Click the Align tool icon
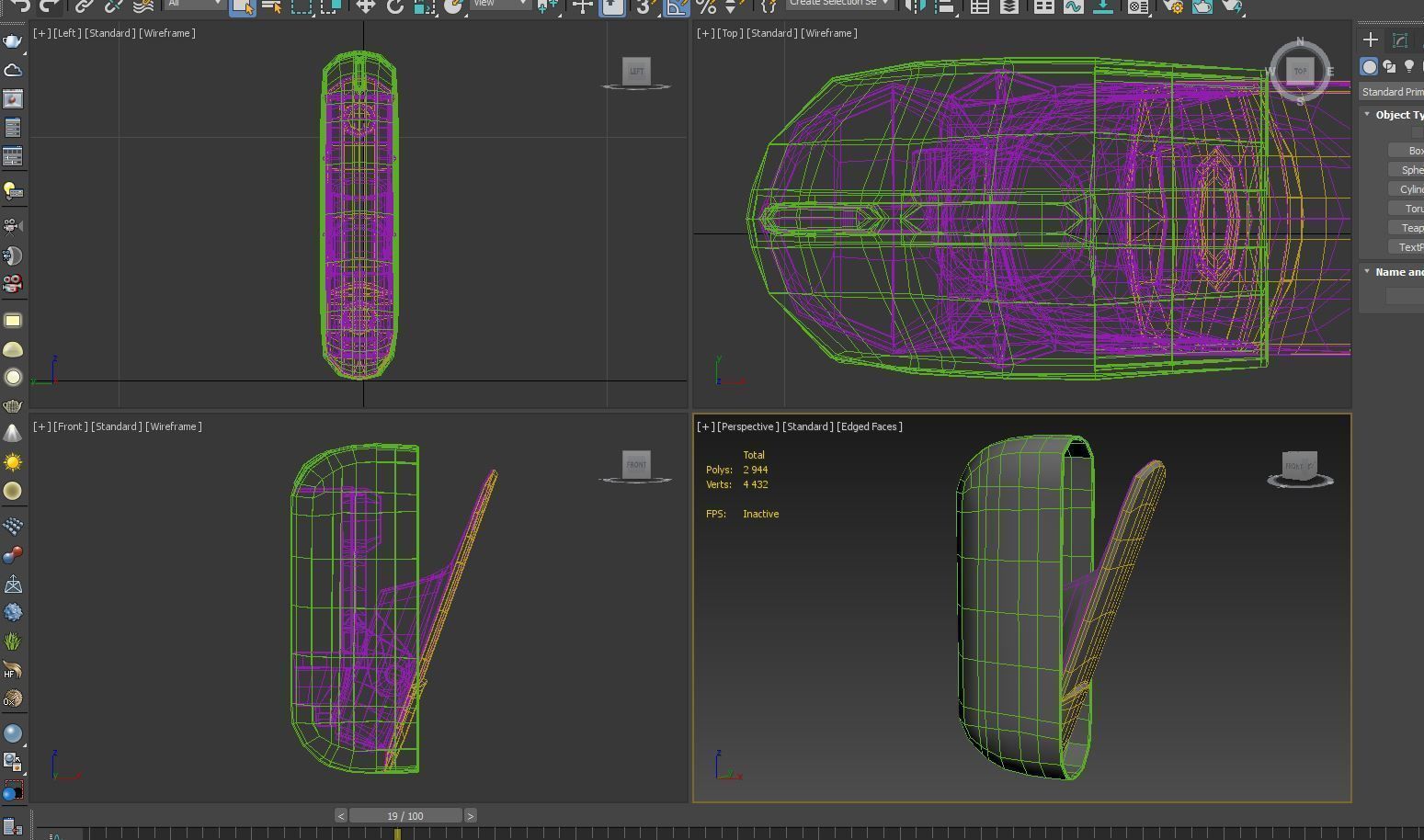 (x=945, y=6)
